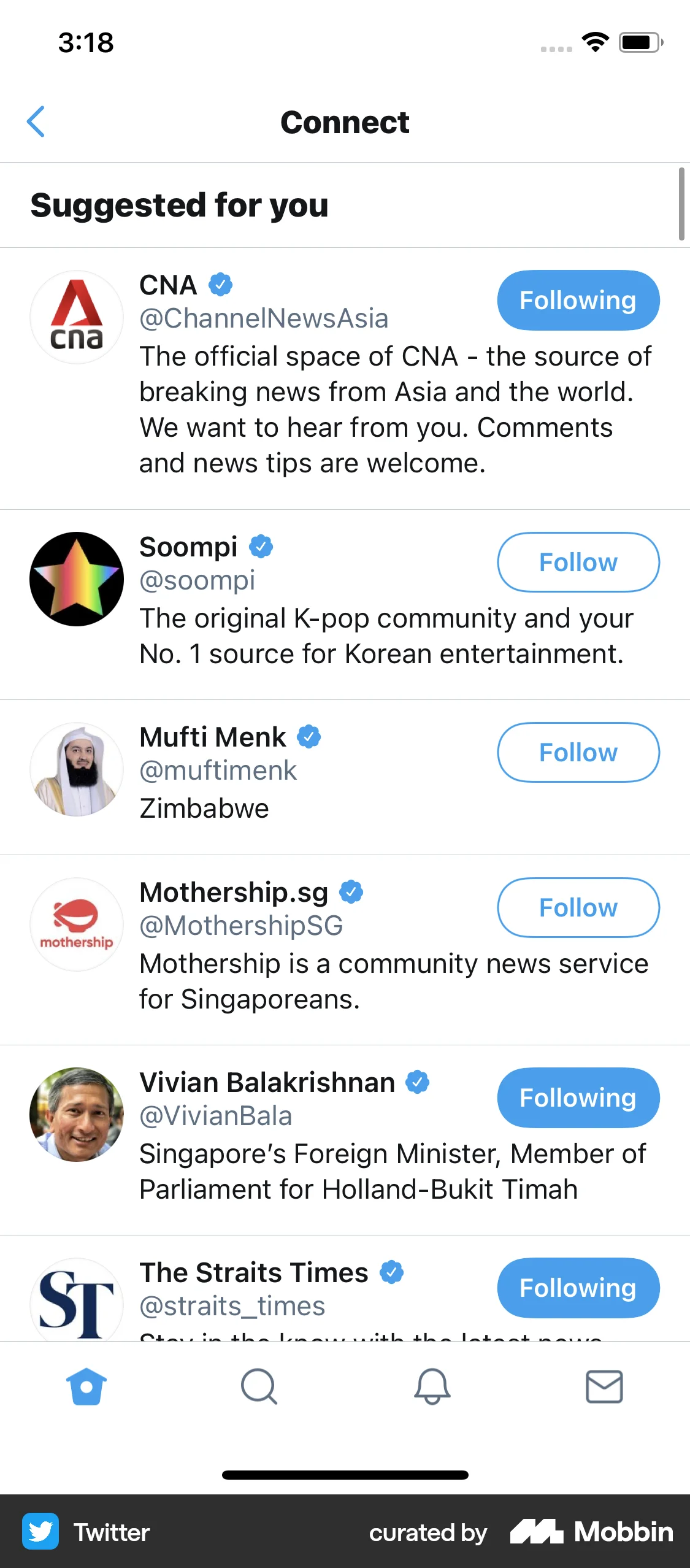690x1568 pixels.
Task: Follow Mufti Menk
Action: tap(577, 752)
